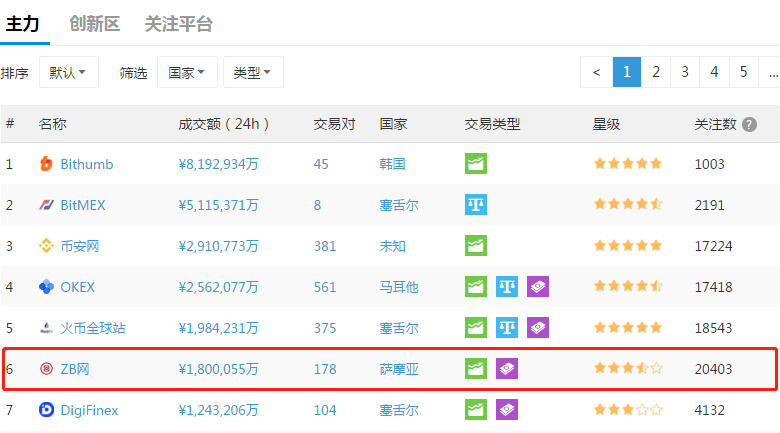
Task: Click Bithumb's volume ¥8,192,934万
Action: pos(218,164)
